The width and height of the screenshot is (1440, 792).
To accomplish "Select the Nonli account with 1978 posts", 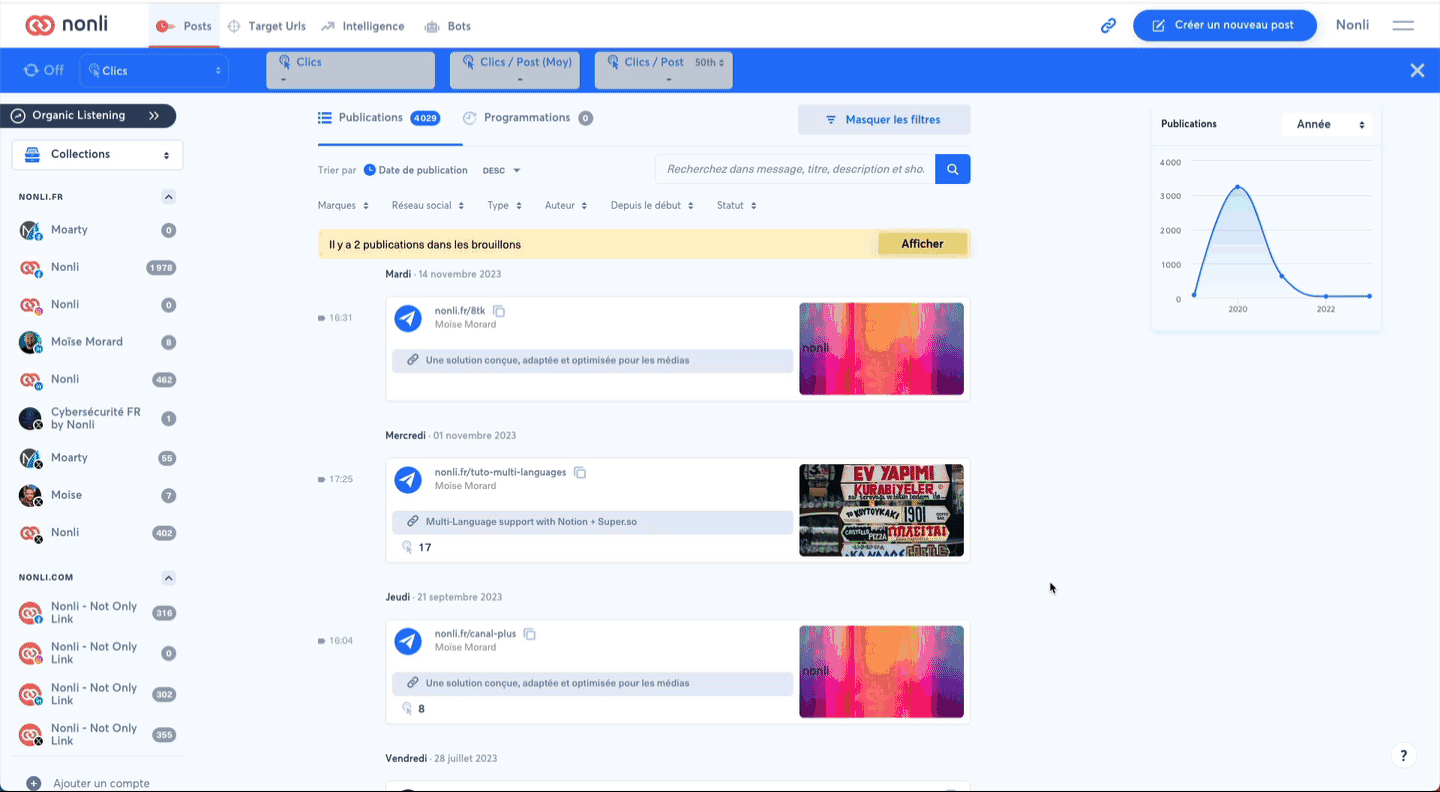I will [x=97, y=268].
